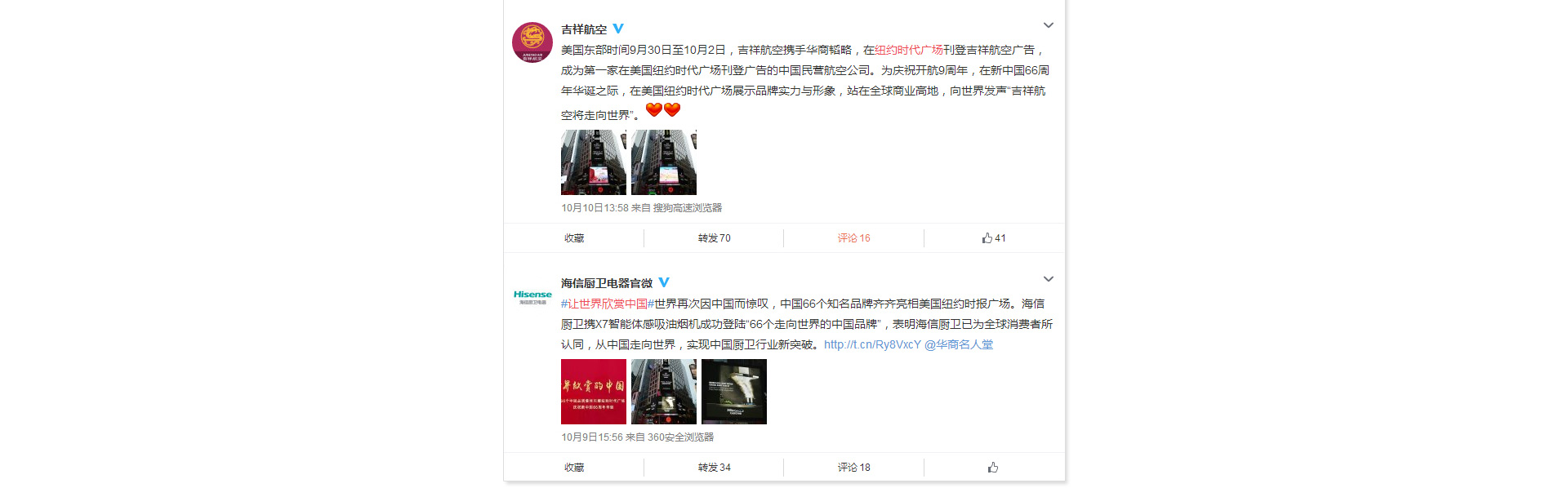Viewport: 1568px width, 488px height.
Task: Open 吉祥航空 profile avatar
Action: point(532,42)
